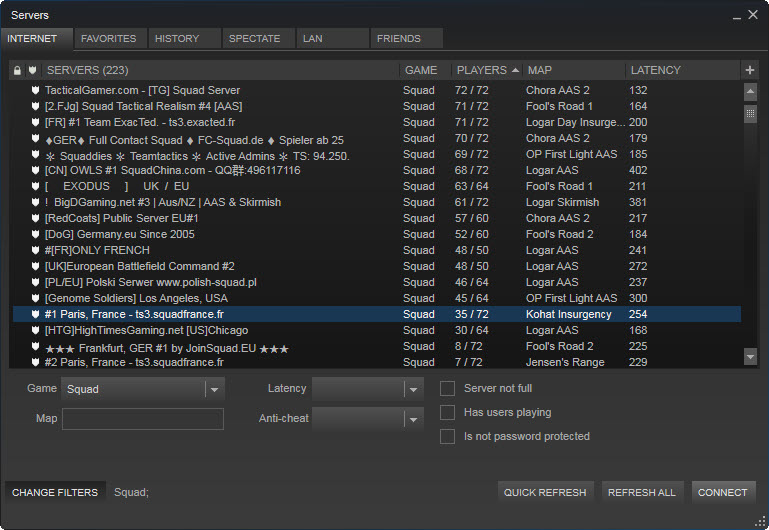Select the [RedCoats] Public Server EU#1 name
This screenshot has height=530, width=769.
(121, 218)
